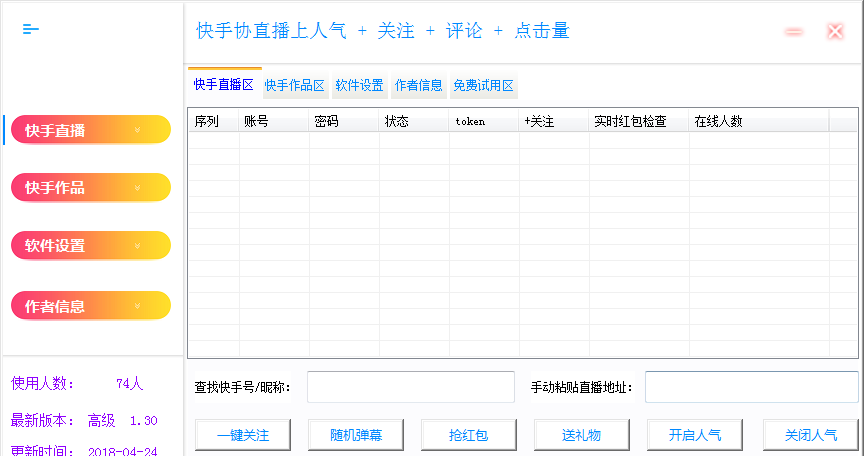Screen dimensions: 864x456
Task: Expand the 软件设置 sidebar section
Action: point(91,246)
